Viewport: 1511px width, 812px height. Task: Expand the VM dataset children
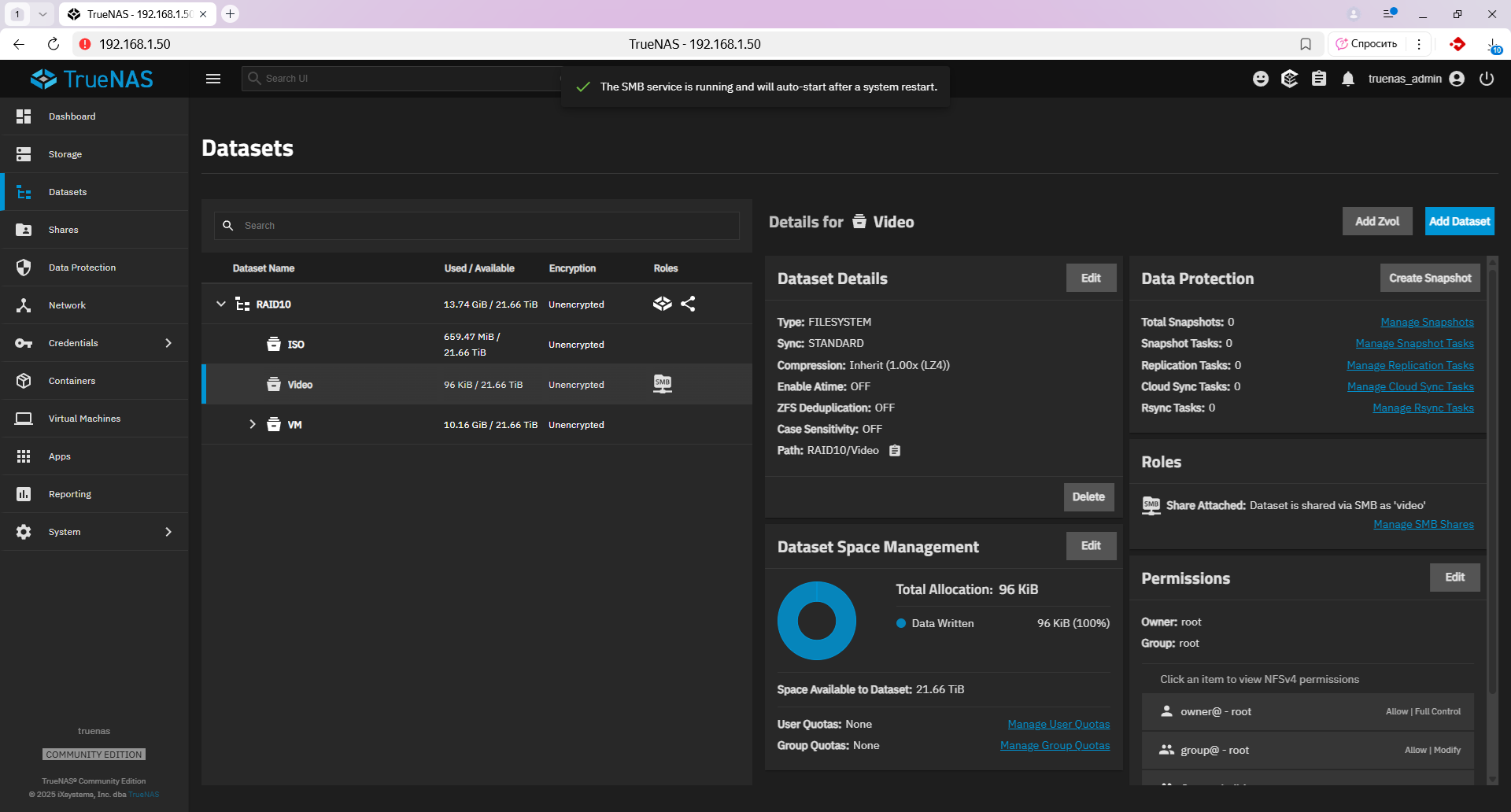(253, 424)
